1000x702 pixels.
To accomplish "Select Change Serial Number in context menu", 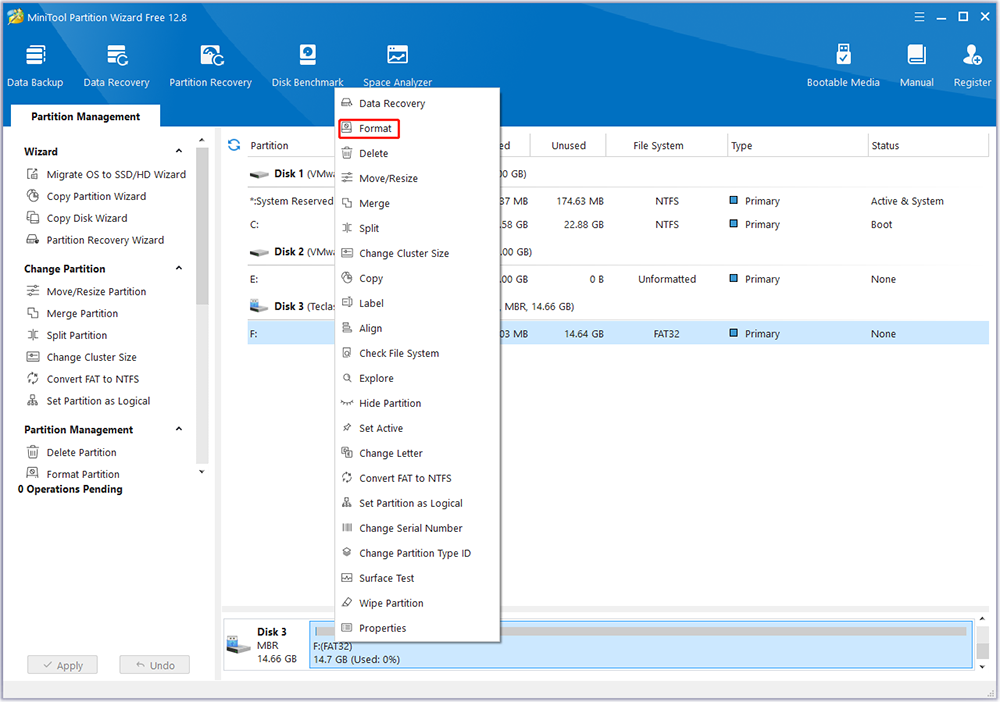I will pyautogui.click(x=417, y=528).
